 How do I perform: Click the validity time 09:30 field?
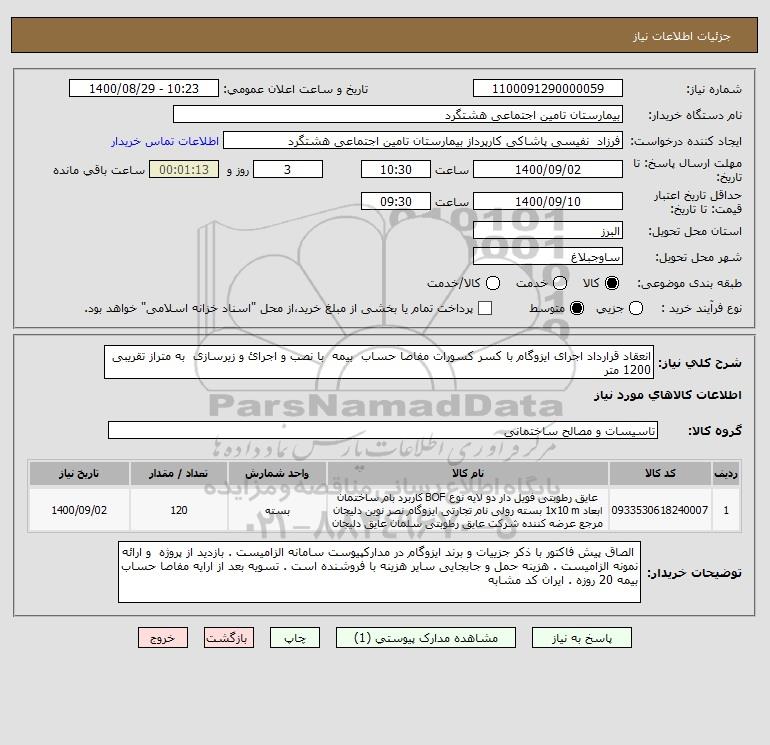pos(396,201)
